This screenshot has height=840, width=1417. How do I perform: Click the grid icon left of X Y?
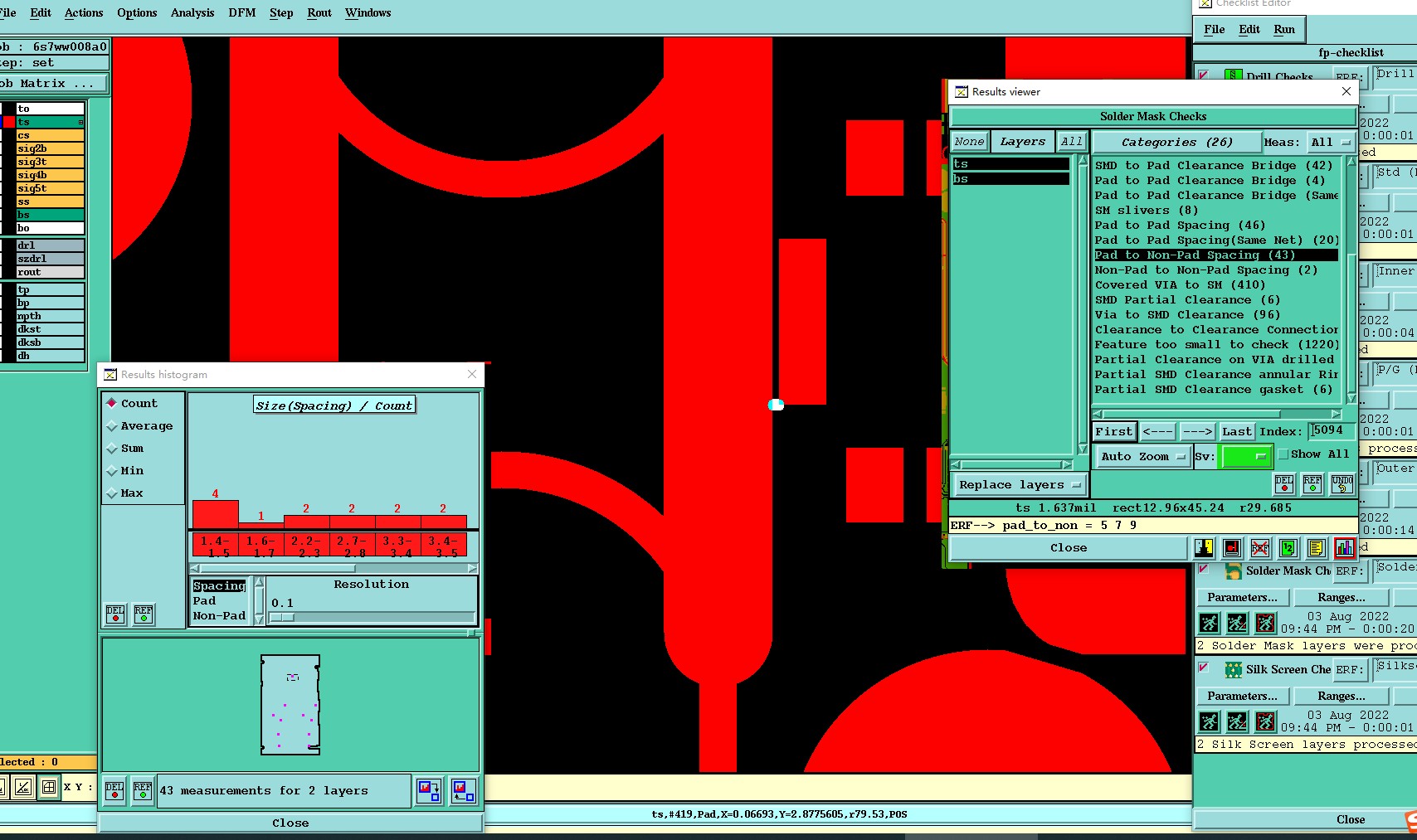pyautogui.click(x=49, y=787)
